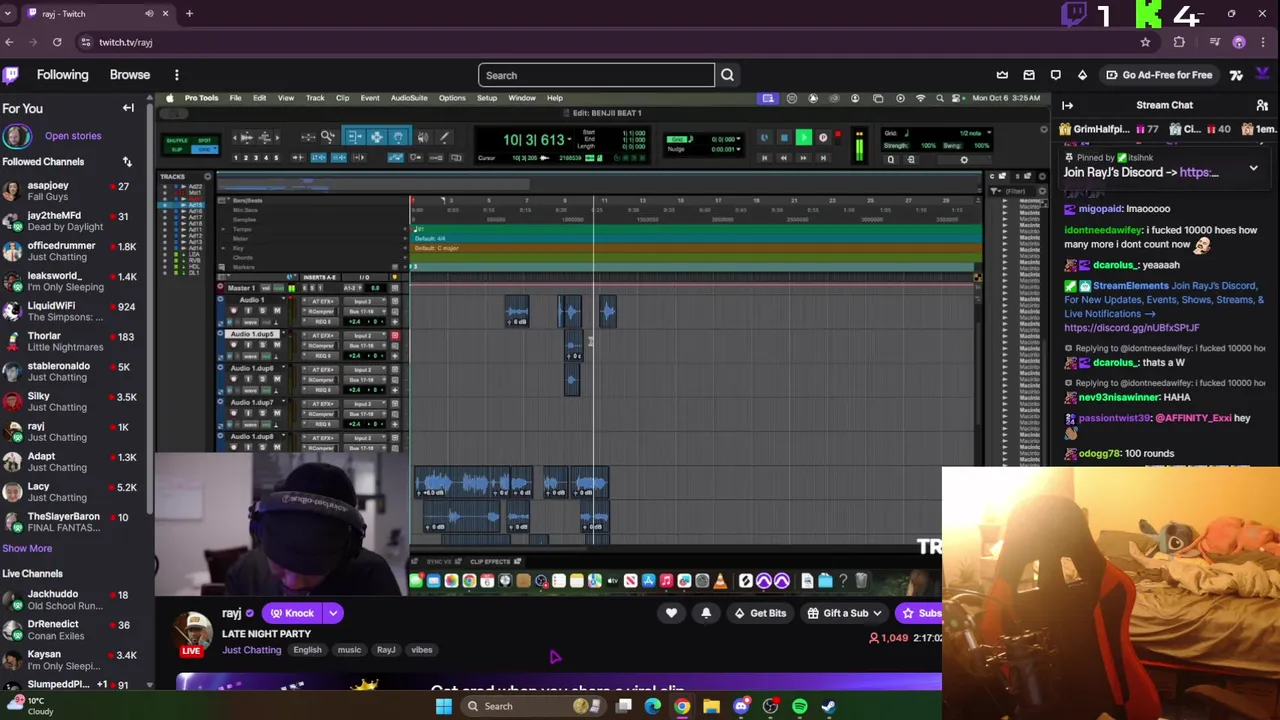The width and height of the screenshot is (1280, 720).
Task: Open the Pro Tools AudioSuite menu
Action: point(409,98)
